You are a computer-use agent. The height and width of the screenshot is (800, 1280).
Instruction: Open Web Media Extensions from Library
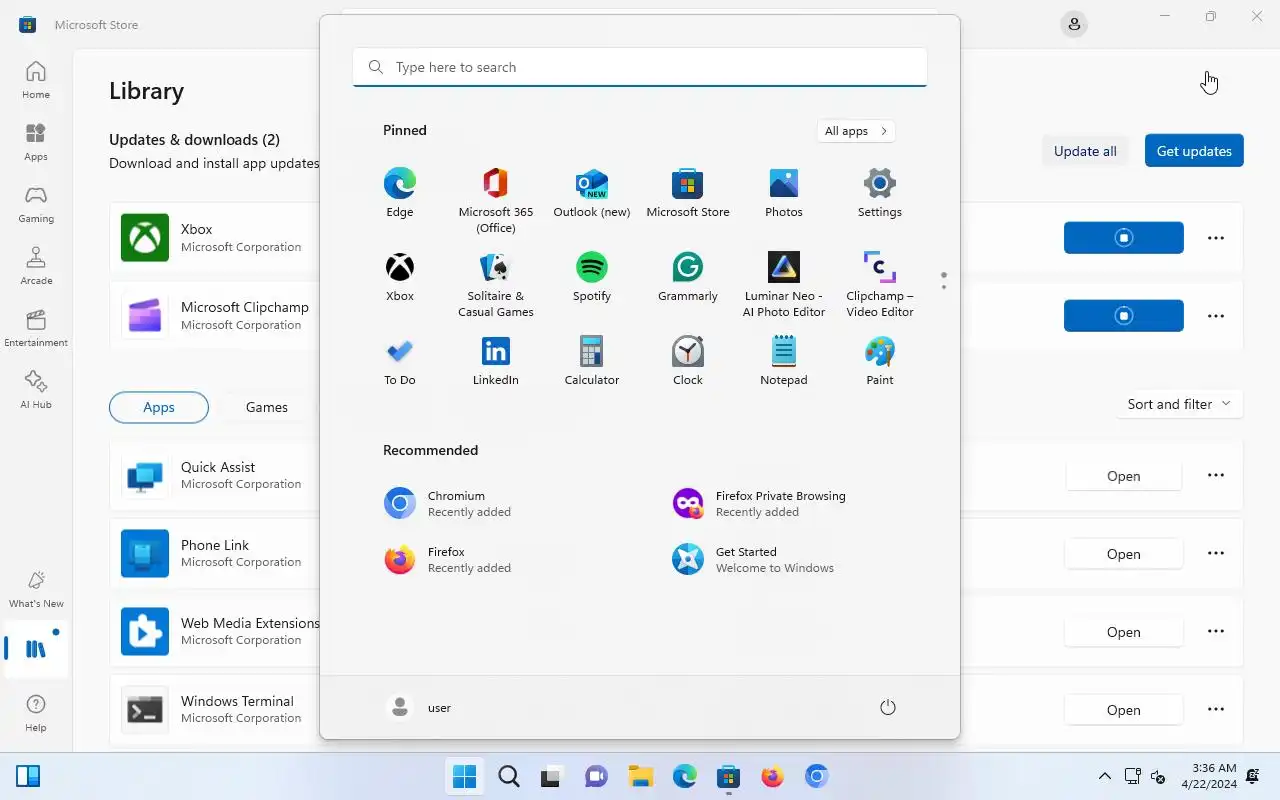point(1124,632)
